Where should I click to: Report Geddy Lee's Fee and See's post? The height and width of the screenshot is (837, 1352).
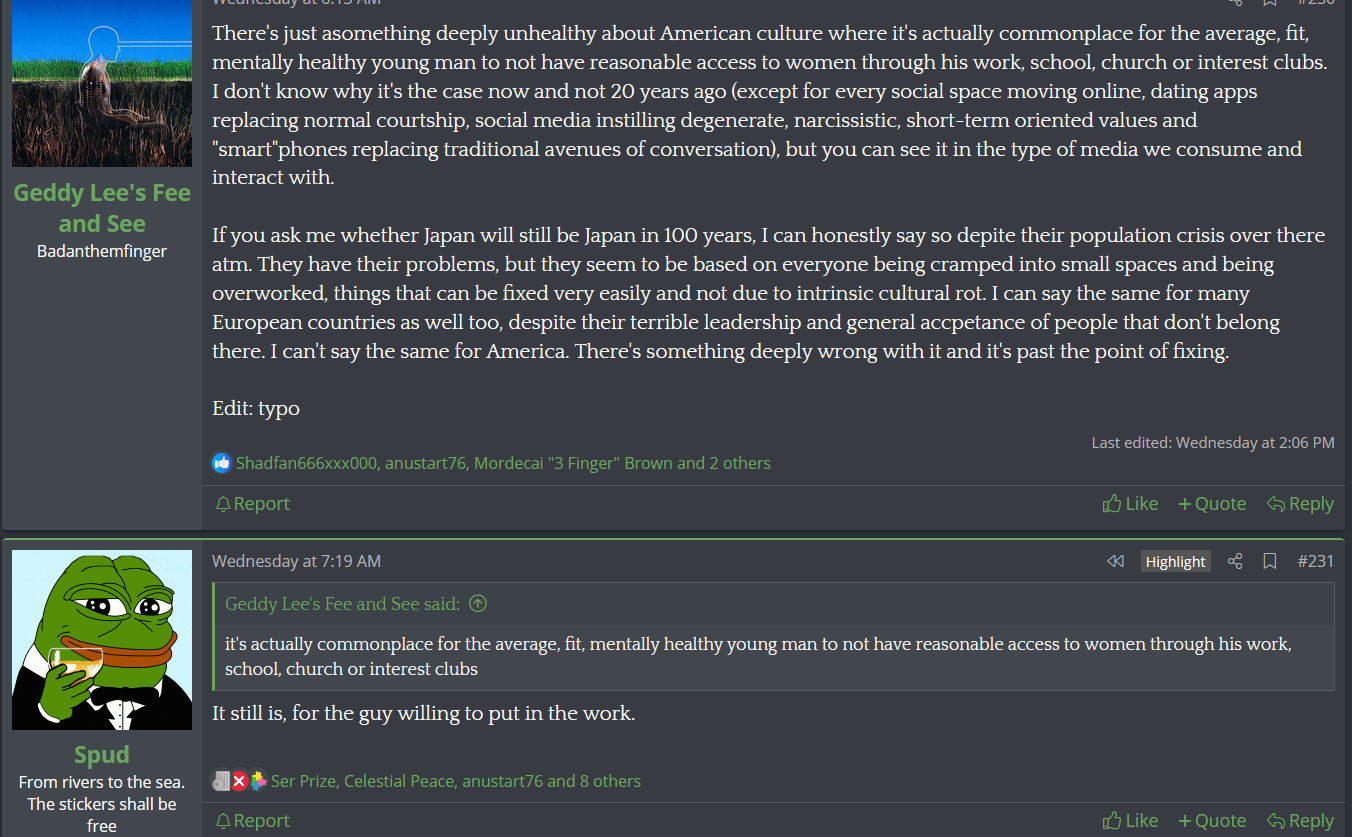pyautogui.click(x=252, y=503)
